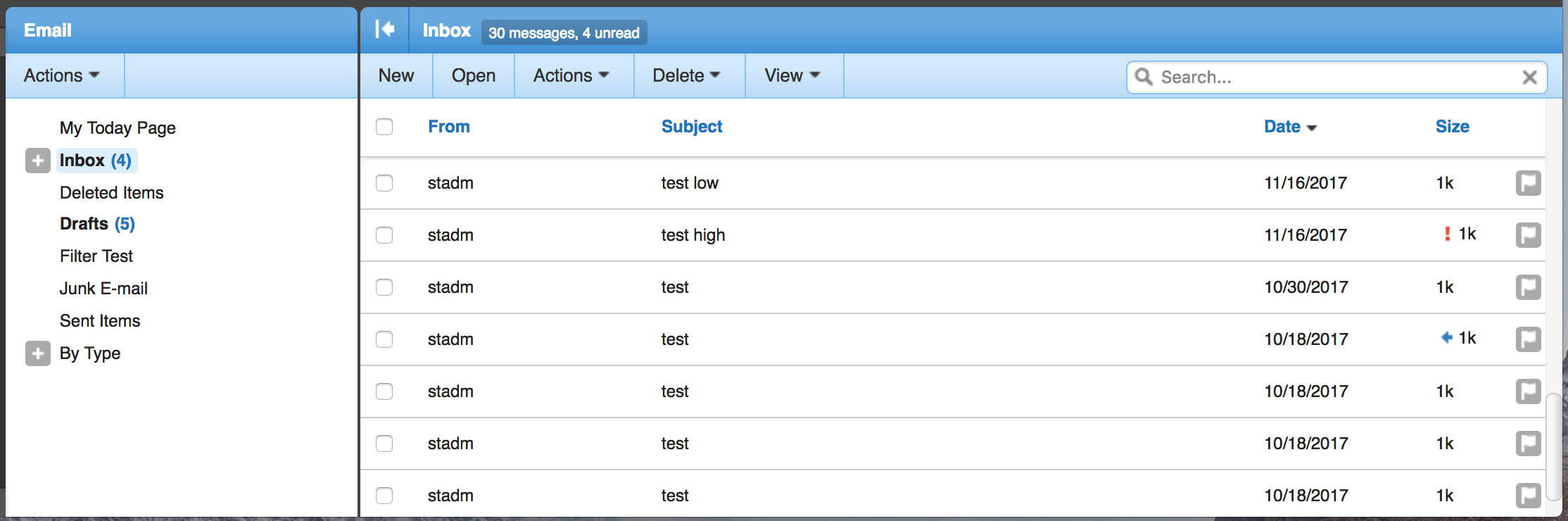This screenshot has height=521, width=1568.
Task: Expand the Inbox folder tree
Action: pos(38,161)
